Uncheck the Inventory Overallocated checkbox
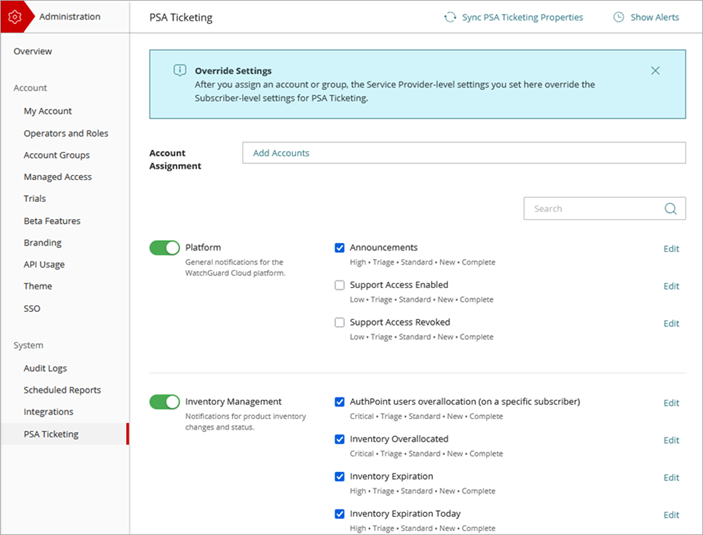 click(340, 439)
